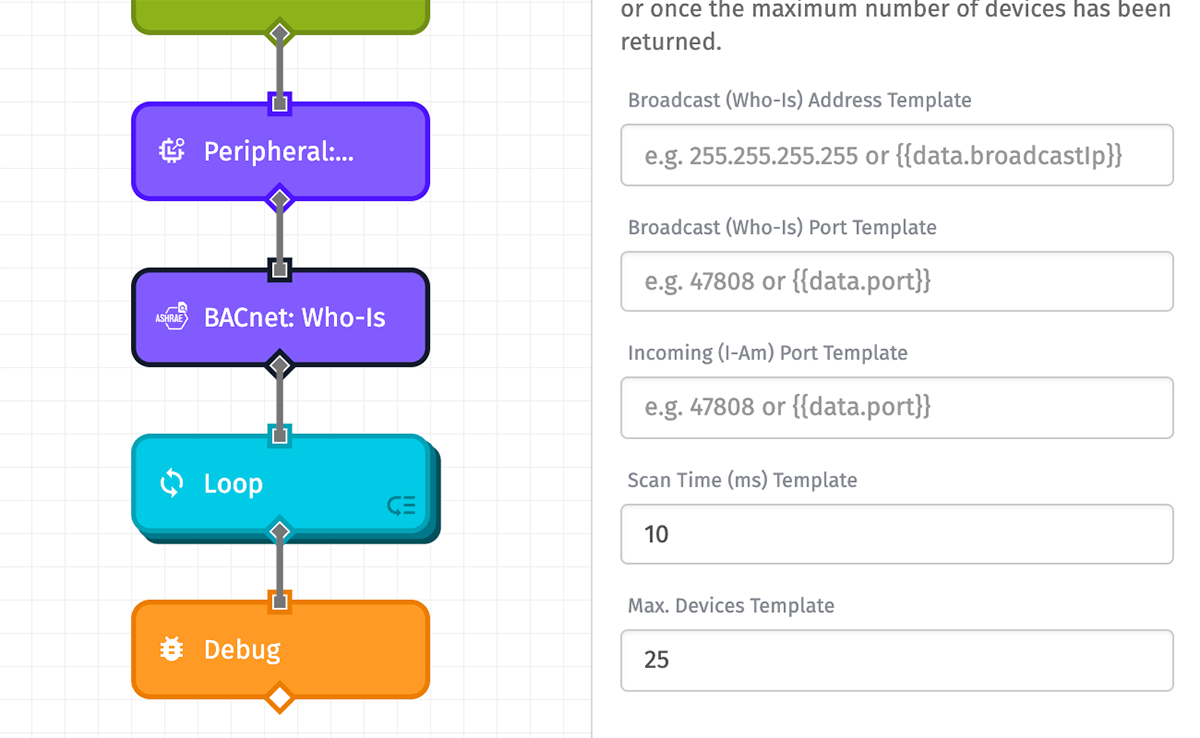This screenshot has height=738, width=1200.
Task: Click the Broadcast (Who-Is) Address Template label
Action: pos(800,100)
